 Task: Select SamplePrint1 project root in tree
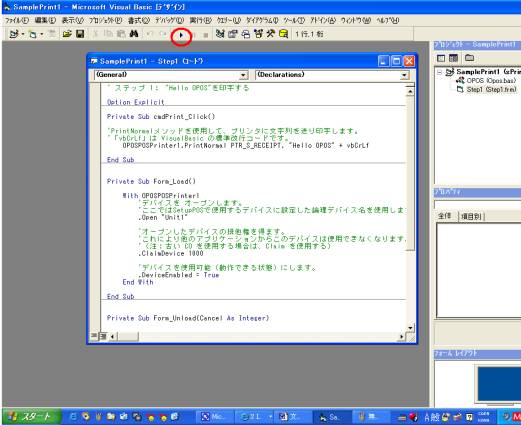coord(483,72)
